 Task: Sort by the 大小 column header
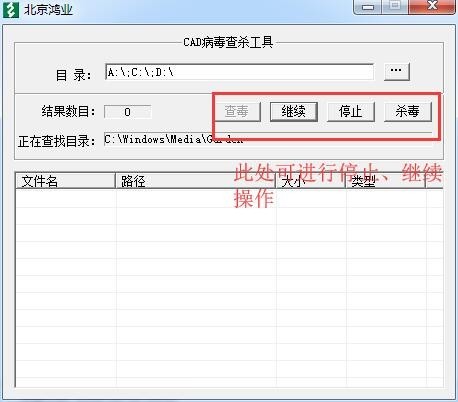310,181
